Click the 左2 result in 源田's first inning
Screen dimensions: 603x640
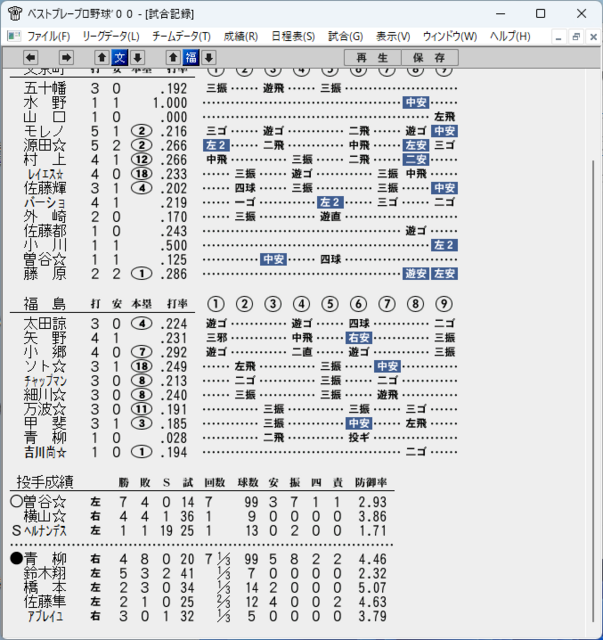coord(216,145)
